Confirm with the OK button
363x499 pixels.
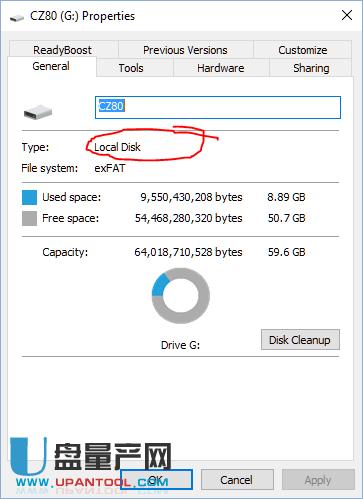point(156,480)
